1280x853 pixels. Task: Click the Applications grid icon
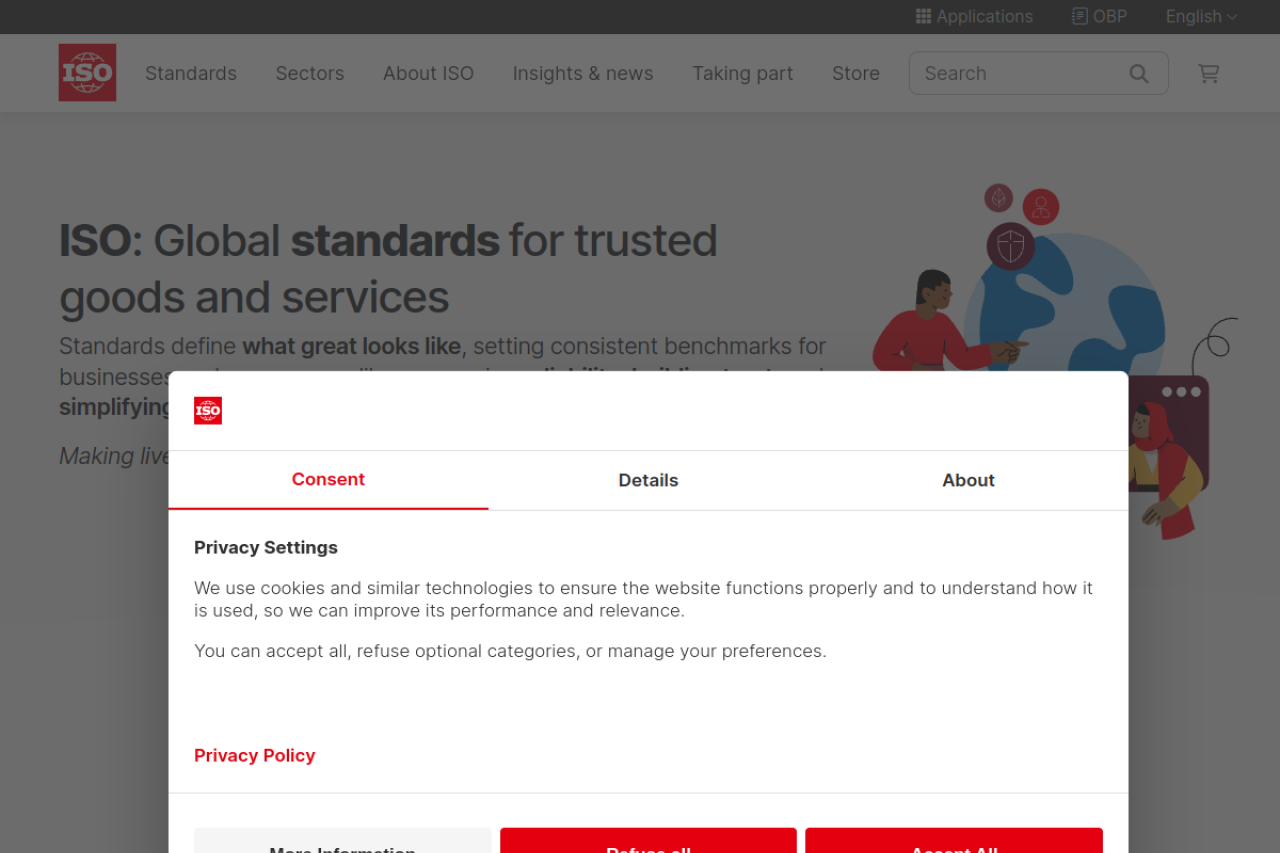(923, 16)
